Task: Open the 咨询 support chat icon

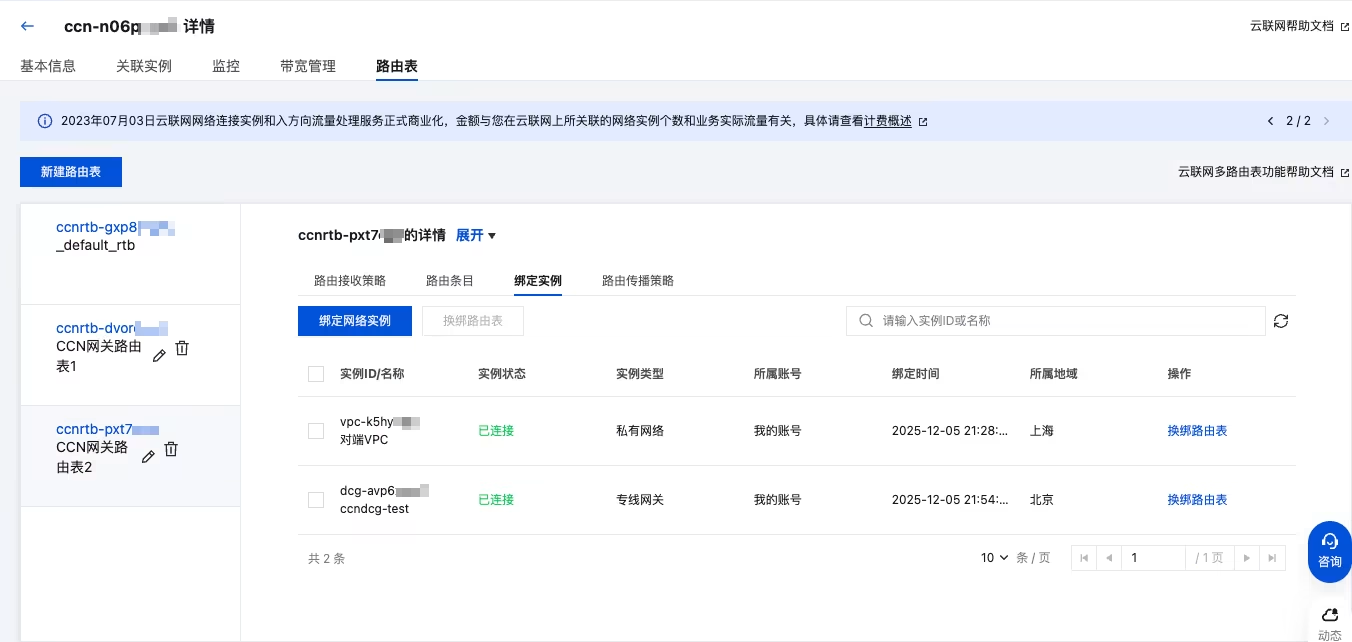Action: click(x=1329, y=550)
